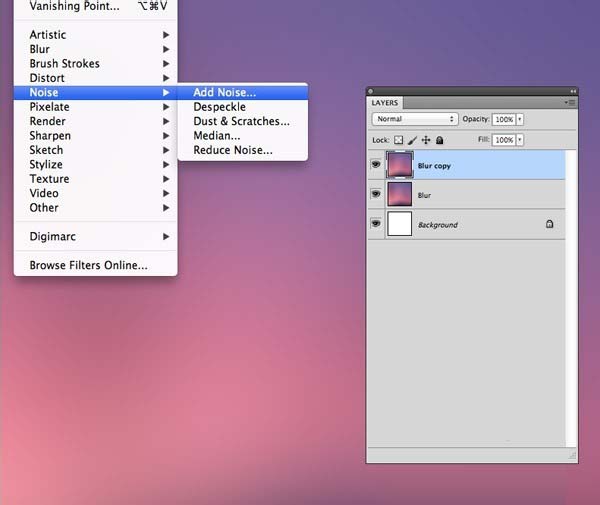Viewport: 600px width, 505px height.
Task: Expand the Pixelate filter submenu
Action: (x=96, y=107)
